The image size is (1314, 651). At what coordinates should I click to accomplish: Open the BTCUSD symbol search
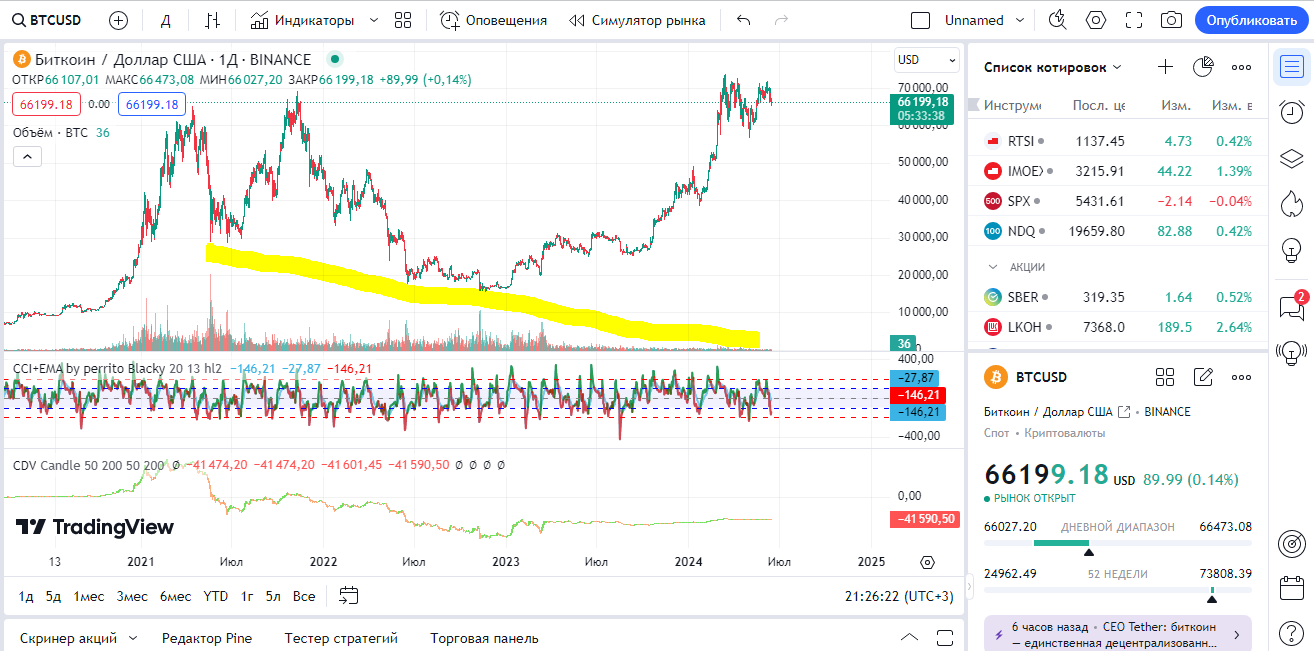click(47, 20)
